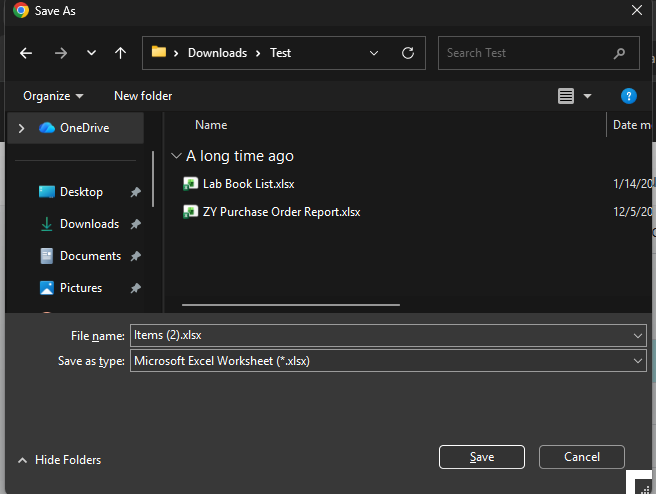Refresh the Test folder view
Image resolution: width=656 pixels, height=494 pixels.
(407, 53)
